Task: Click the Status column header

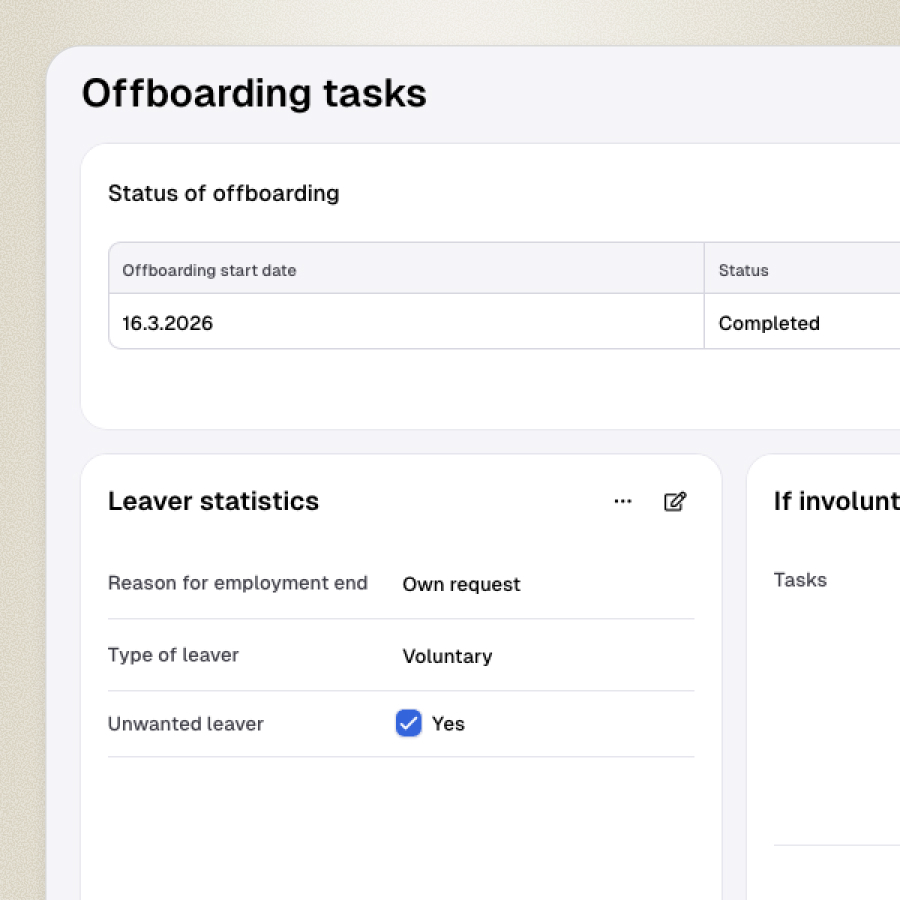Action: (x=743, y=270)
